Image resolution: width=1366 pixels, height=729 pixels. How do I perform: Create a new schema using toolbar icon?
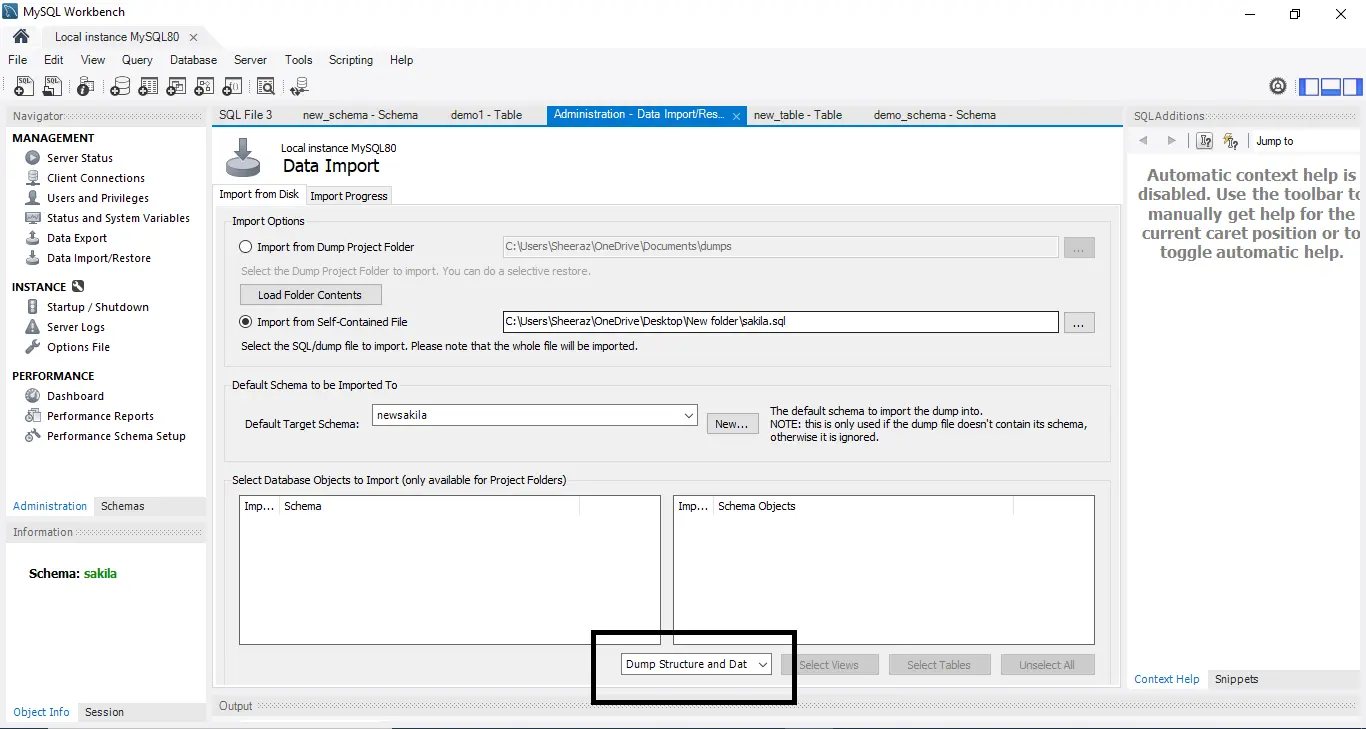(120, 87)
